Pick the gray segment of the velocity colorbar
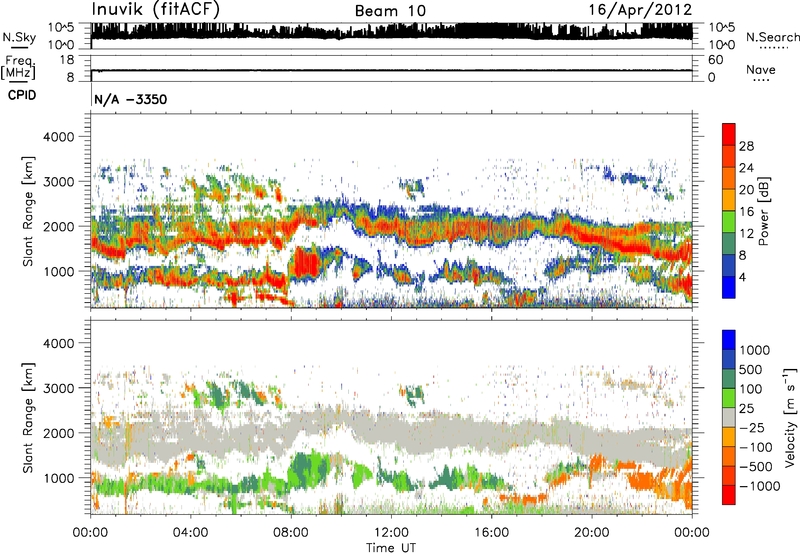800x554 pixels. pos(729,418)
